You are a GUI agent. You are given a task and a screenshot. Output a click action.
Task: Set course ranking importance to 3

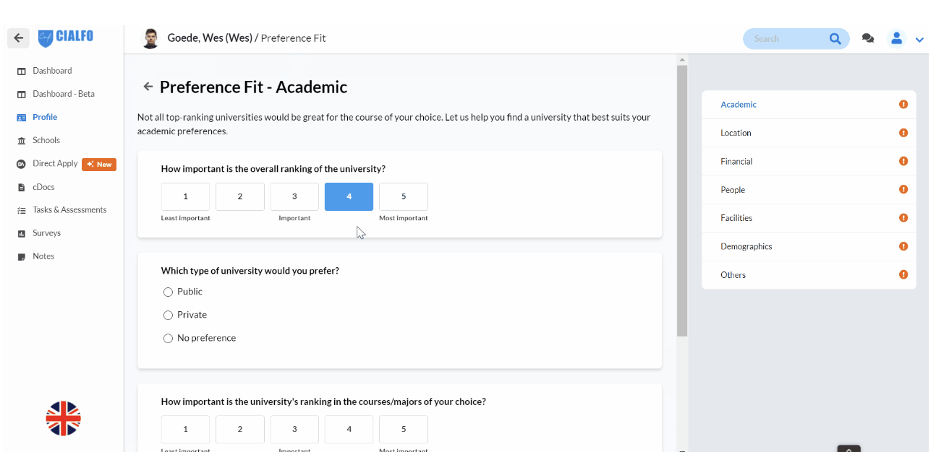click(294, 429)
